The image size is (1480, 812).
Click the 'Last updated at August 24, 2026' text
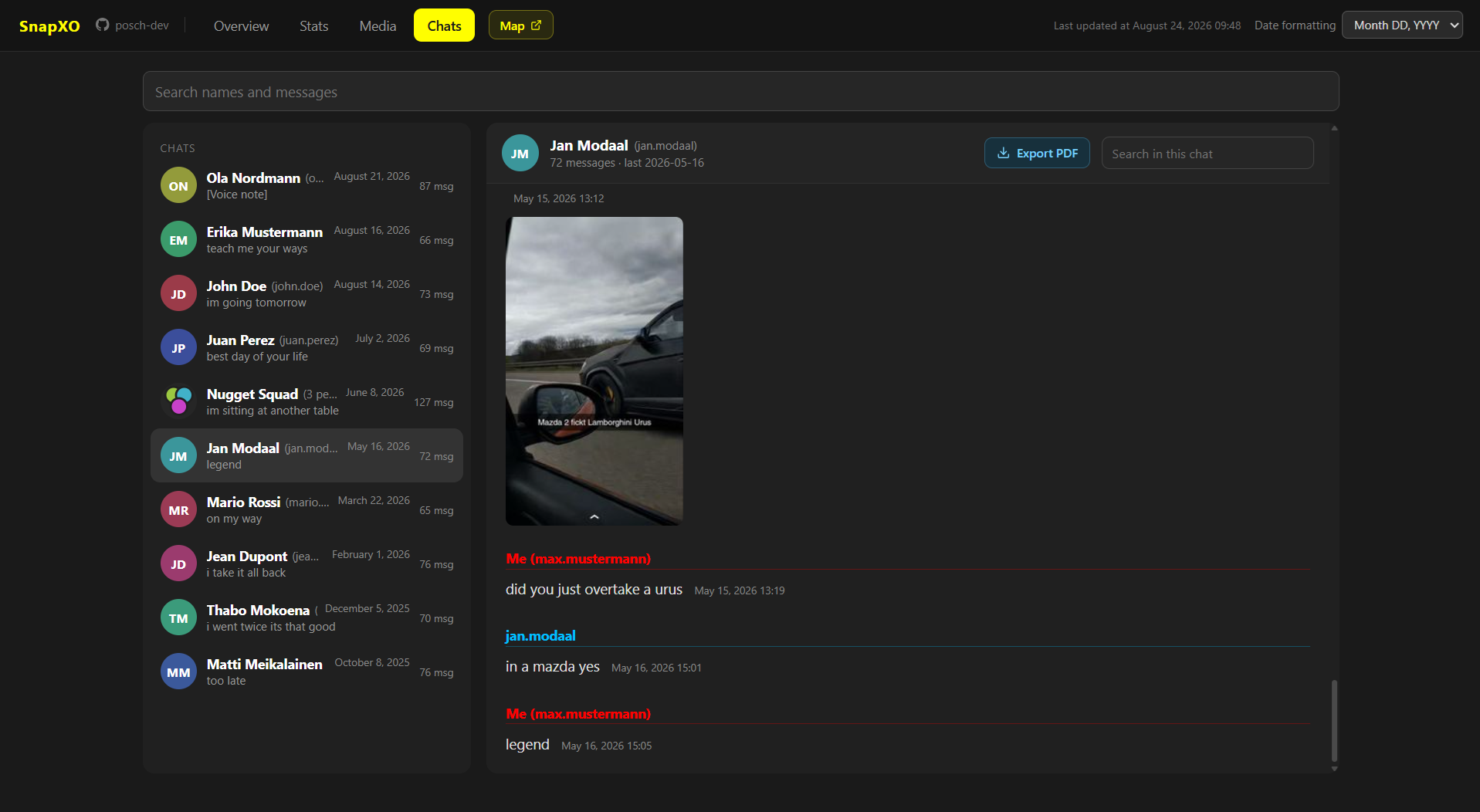click(x=1147, y=25)
